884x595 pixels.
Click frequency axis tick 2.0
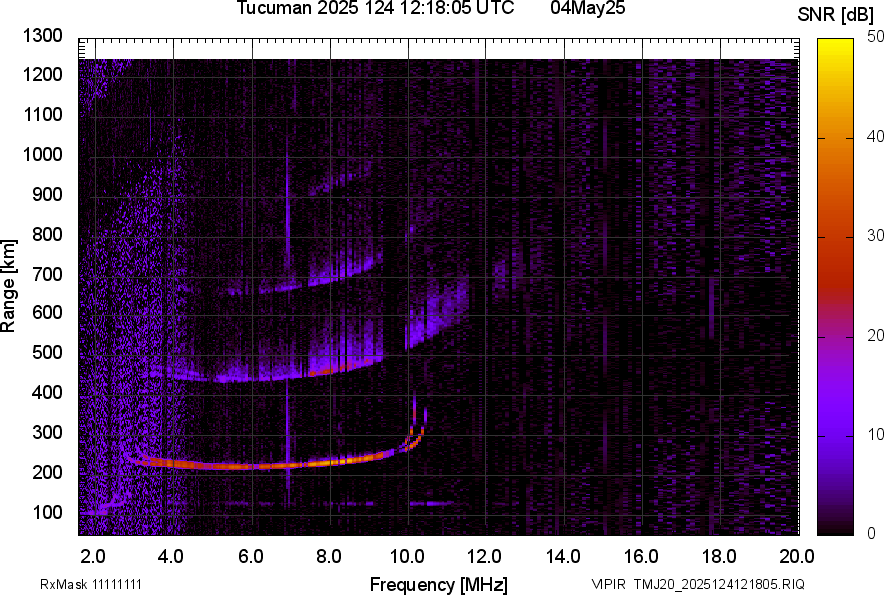(93, 557)
